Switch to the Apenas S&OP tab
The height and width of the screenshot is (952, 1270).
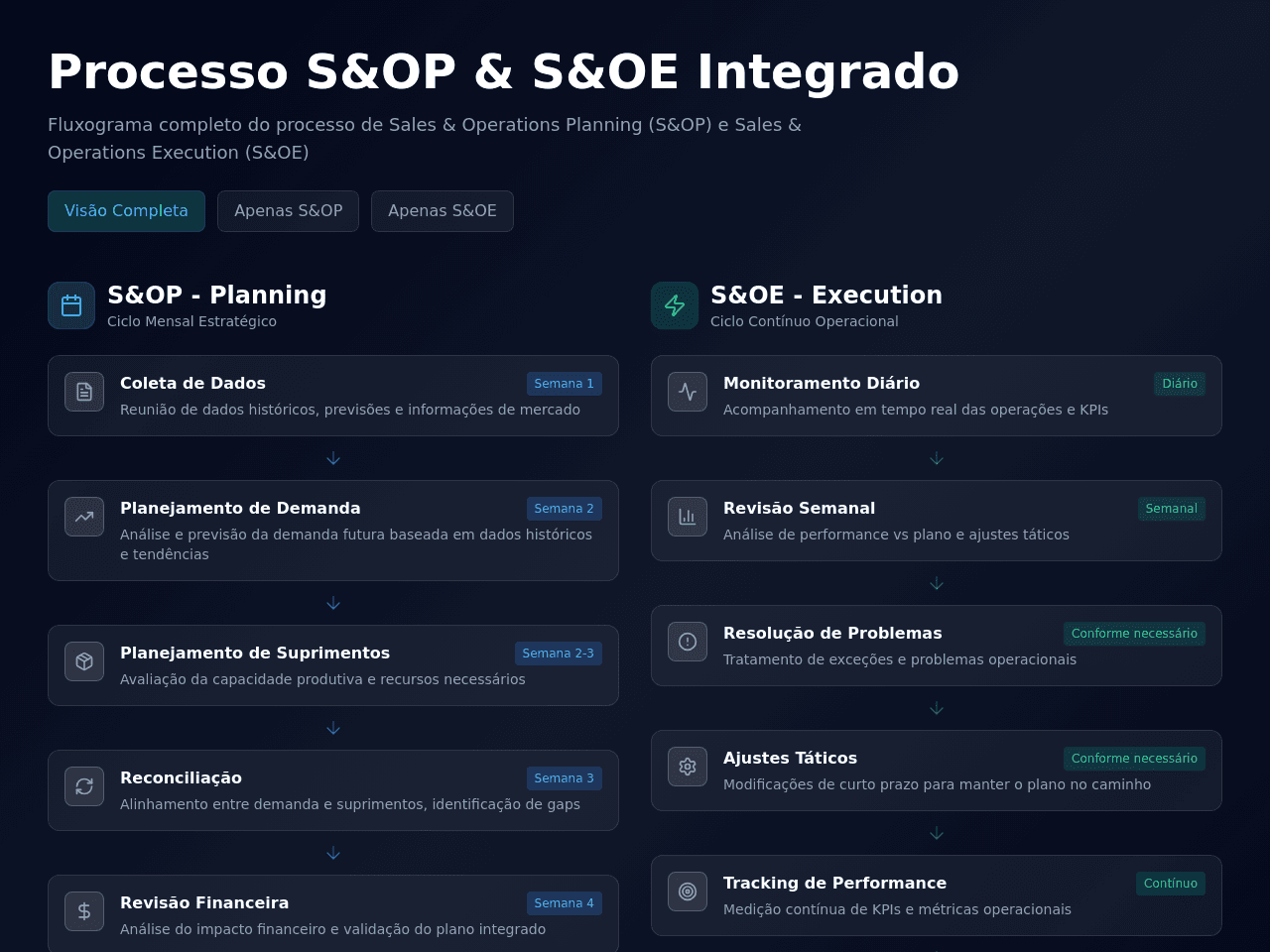click(x=288, y=211)
